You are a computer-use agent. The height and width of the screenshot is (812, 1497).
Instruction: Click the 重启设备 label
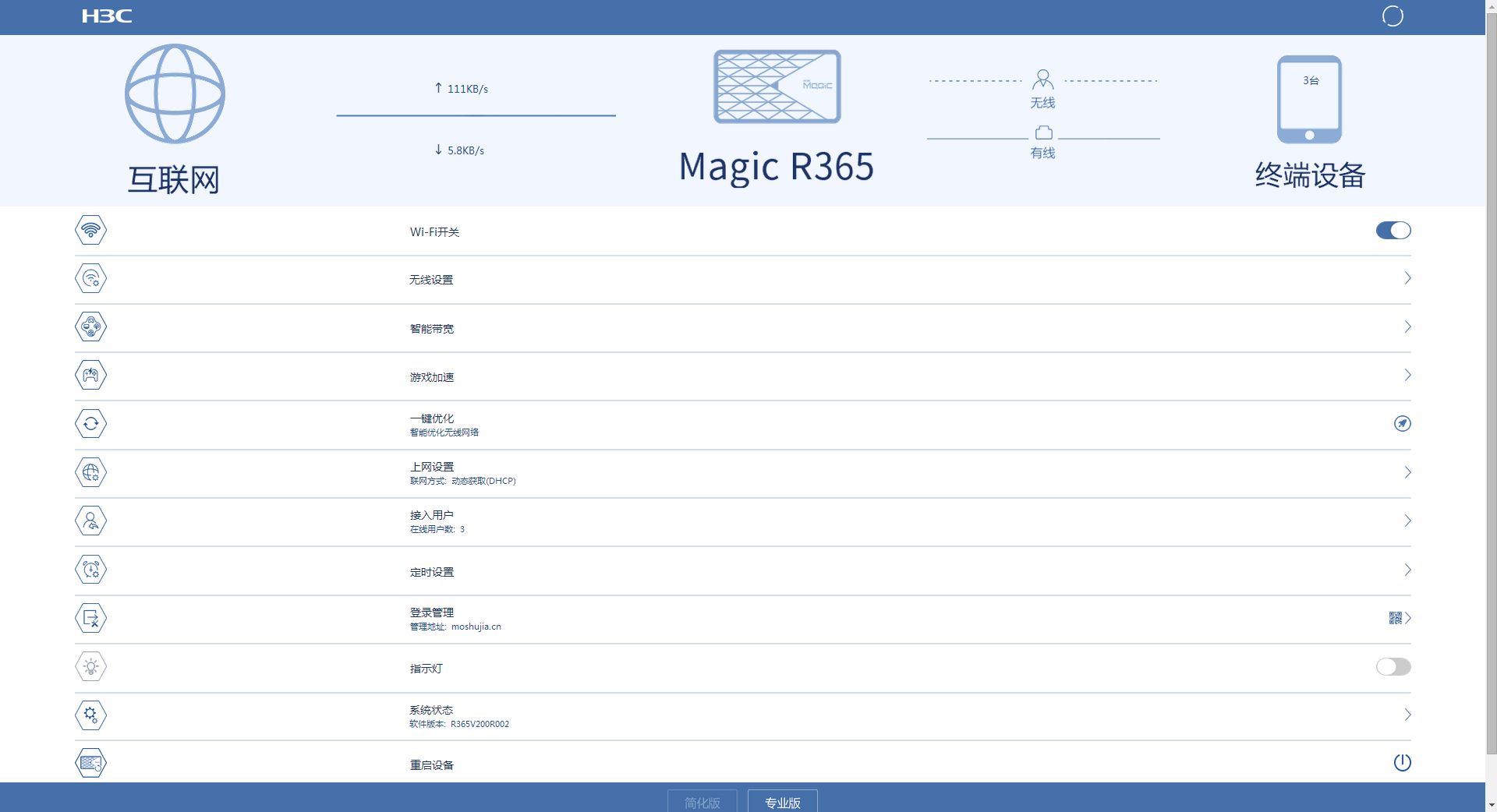pyautogui.click(x=432, y=765)
